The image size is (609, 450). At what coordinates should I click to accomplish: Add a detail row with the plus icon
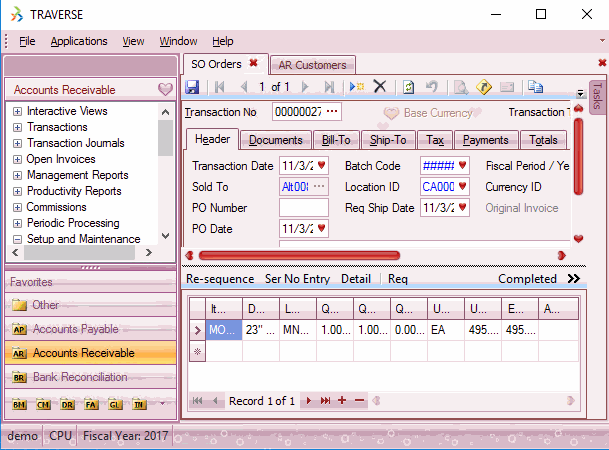342,400
